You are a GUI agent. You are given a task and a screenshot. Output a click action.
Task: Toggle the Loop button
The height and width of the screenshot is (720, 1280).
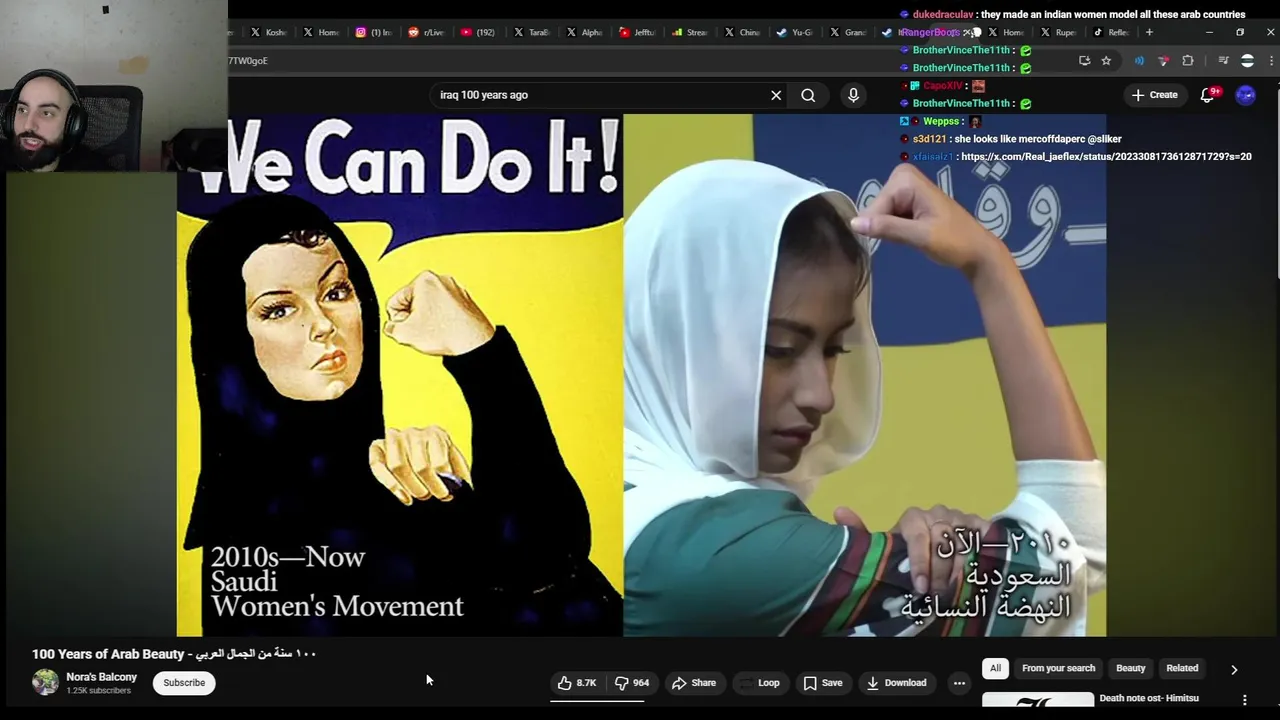coord(760,683)
